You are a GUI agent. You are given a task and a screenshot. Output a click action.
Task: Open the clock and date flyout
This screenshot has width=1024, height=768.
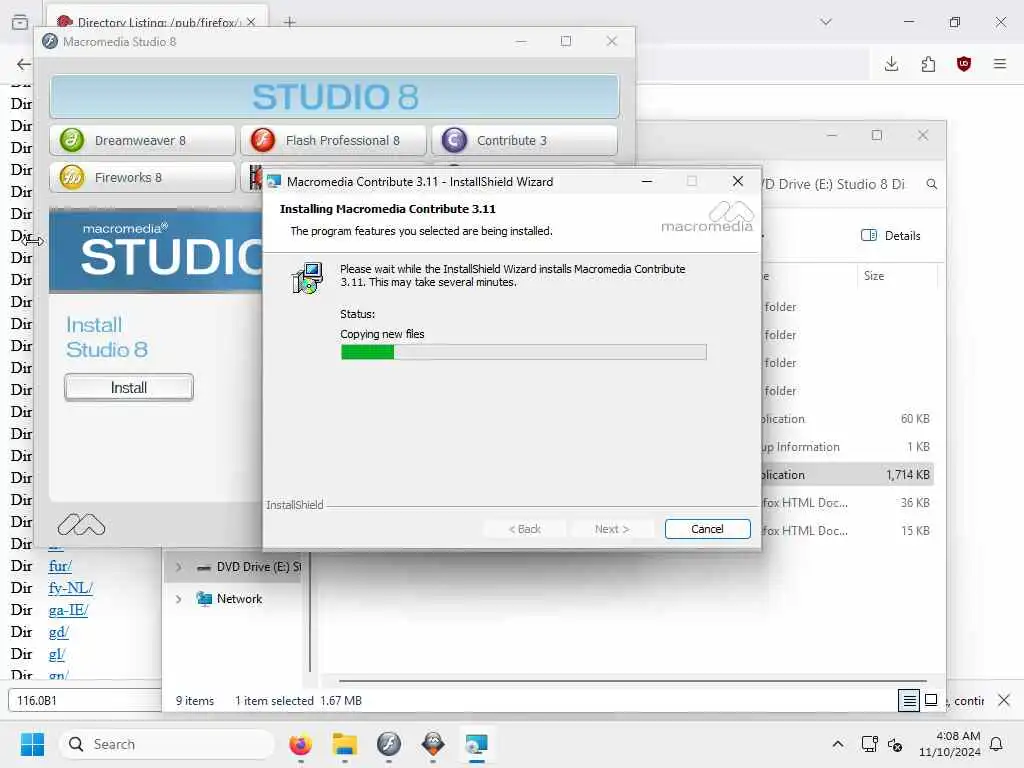click(x=950, y=744)
